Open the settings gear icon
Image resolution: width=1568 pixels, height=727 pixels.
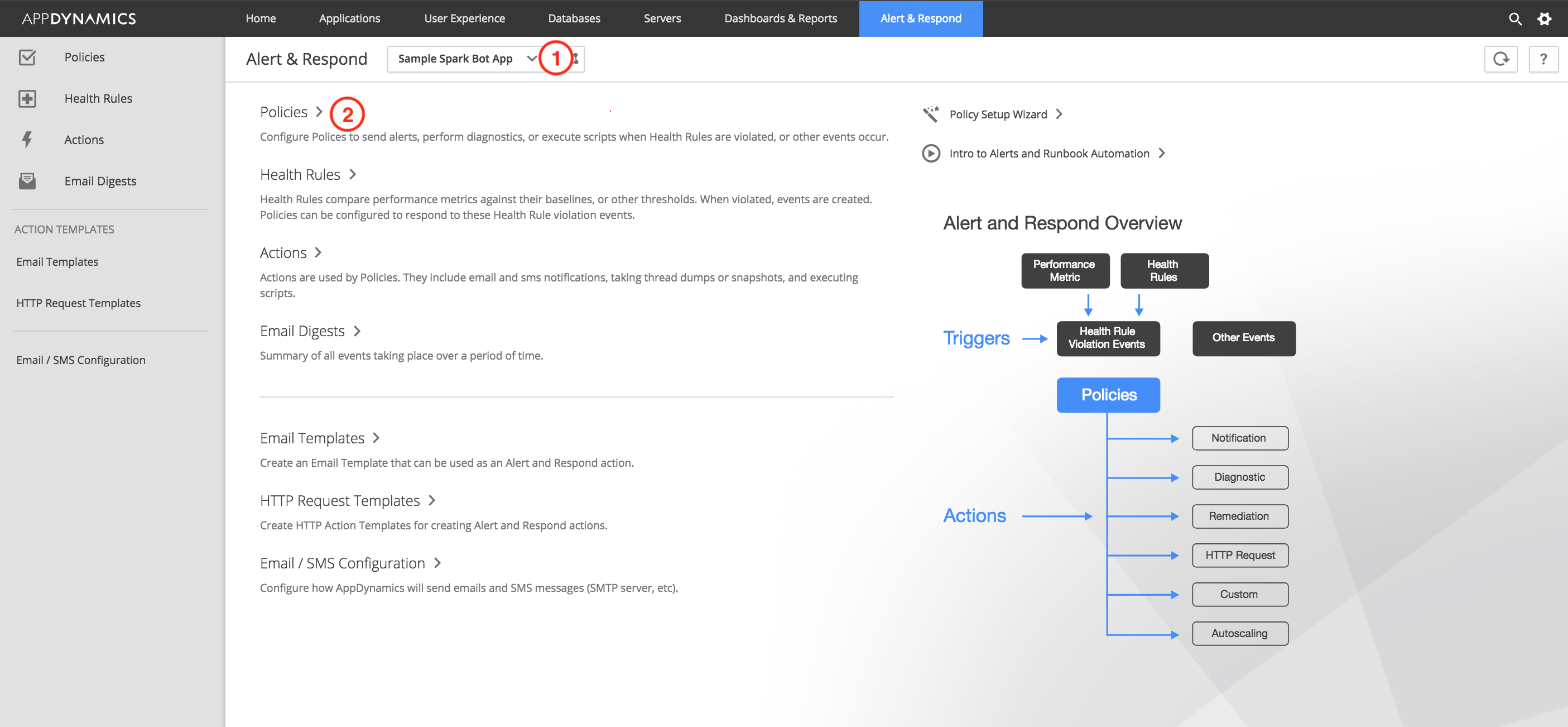click(x=1544, y=19)
